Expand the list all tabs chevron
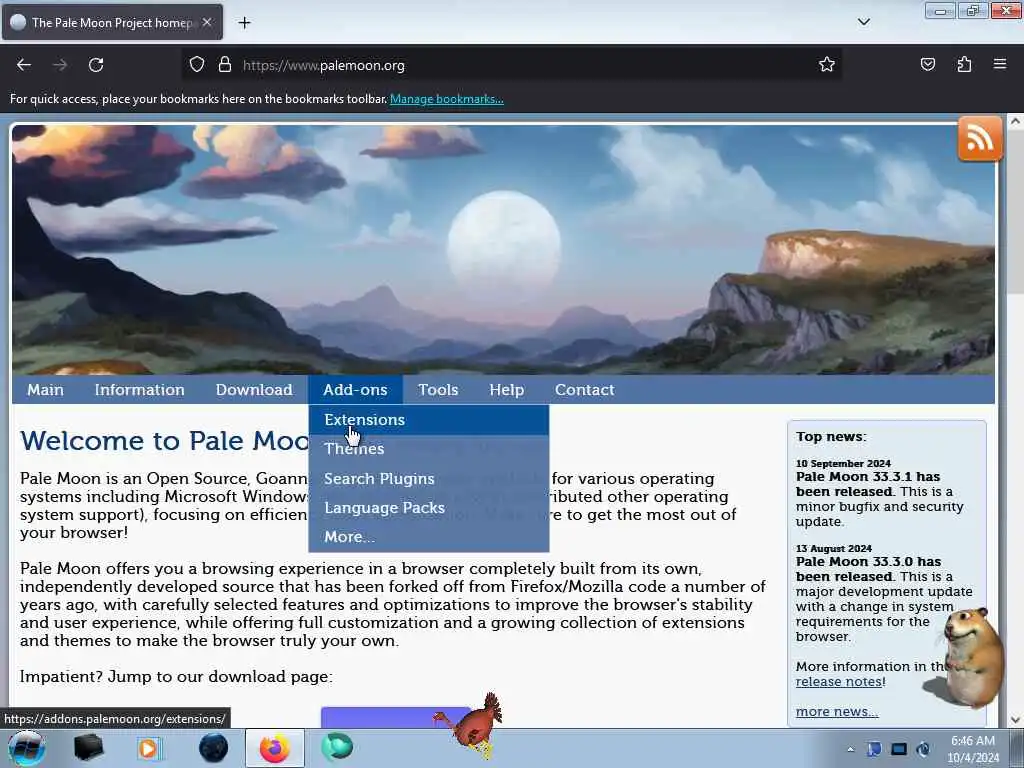Image resolution: width=1024 pixels, height=768 pixels. click(x=863, y=22)
